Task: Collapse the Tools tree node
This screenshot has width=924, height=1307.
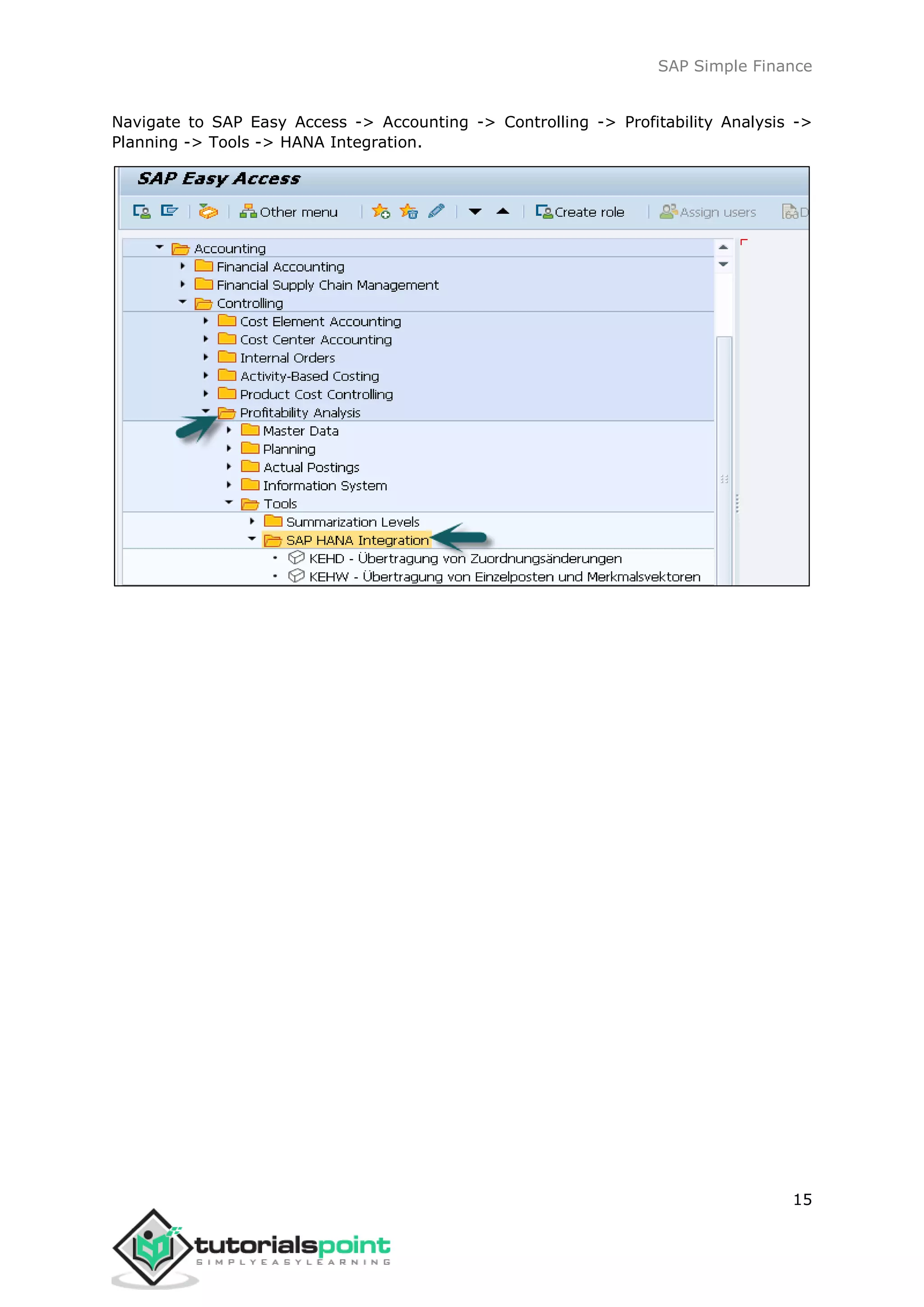Action: (x=229, y=503)
